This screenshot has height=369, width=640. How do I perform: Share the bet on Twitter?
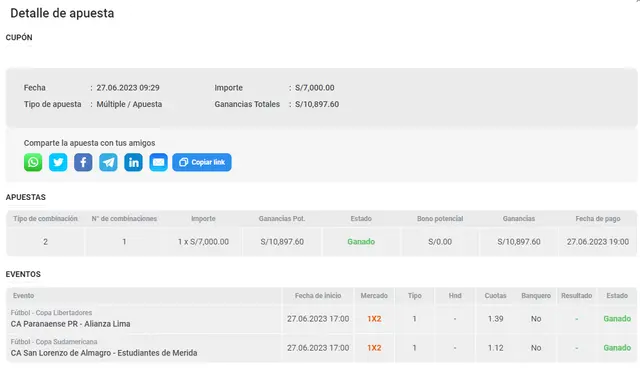pyautogui.click(x=58, y=162)
